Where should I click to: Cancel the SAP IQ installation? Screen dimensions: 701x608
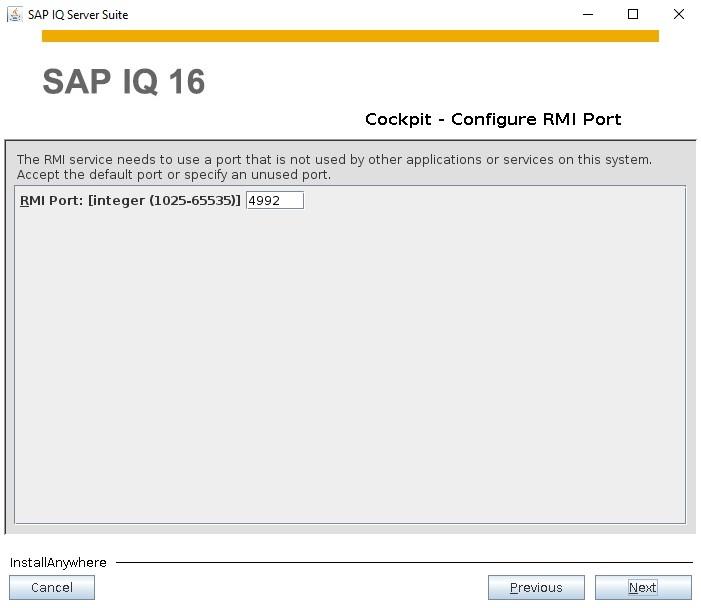point(52,587)
